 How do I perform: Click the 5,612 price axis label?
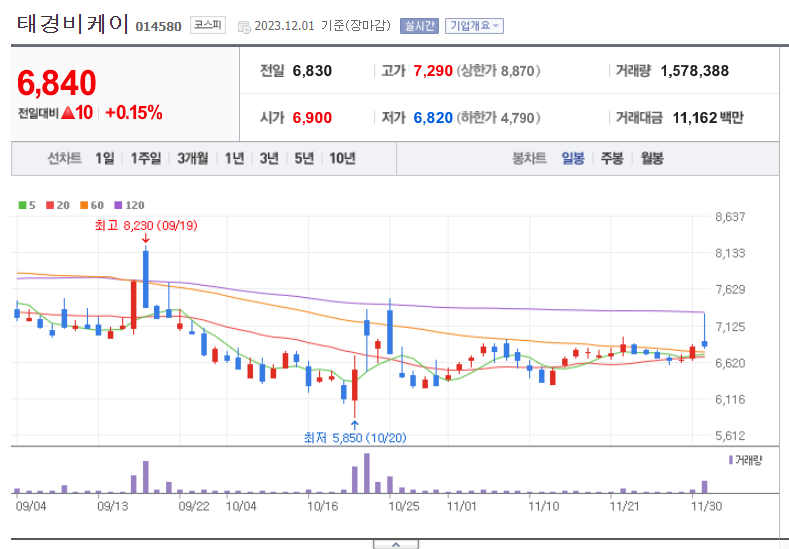tap(730, 436)
